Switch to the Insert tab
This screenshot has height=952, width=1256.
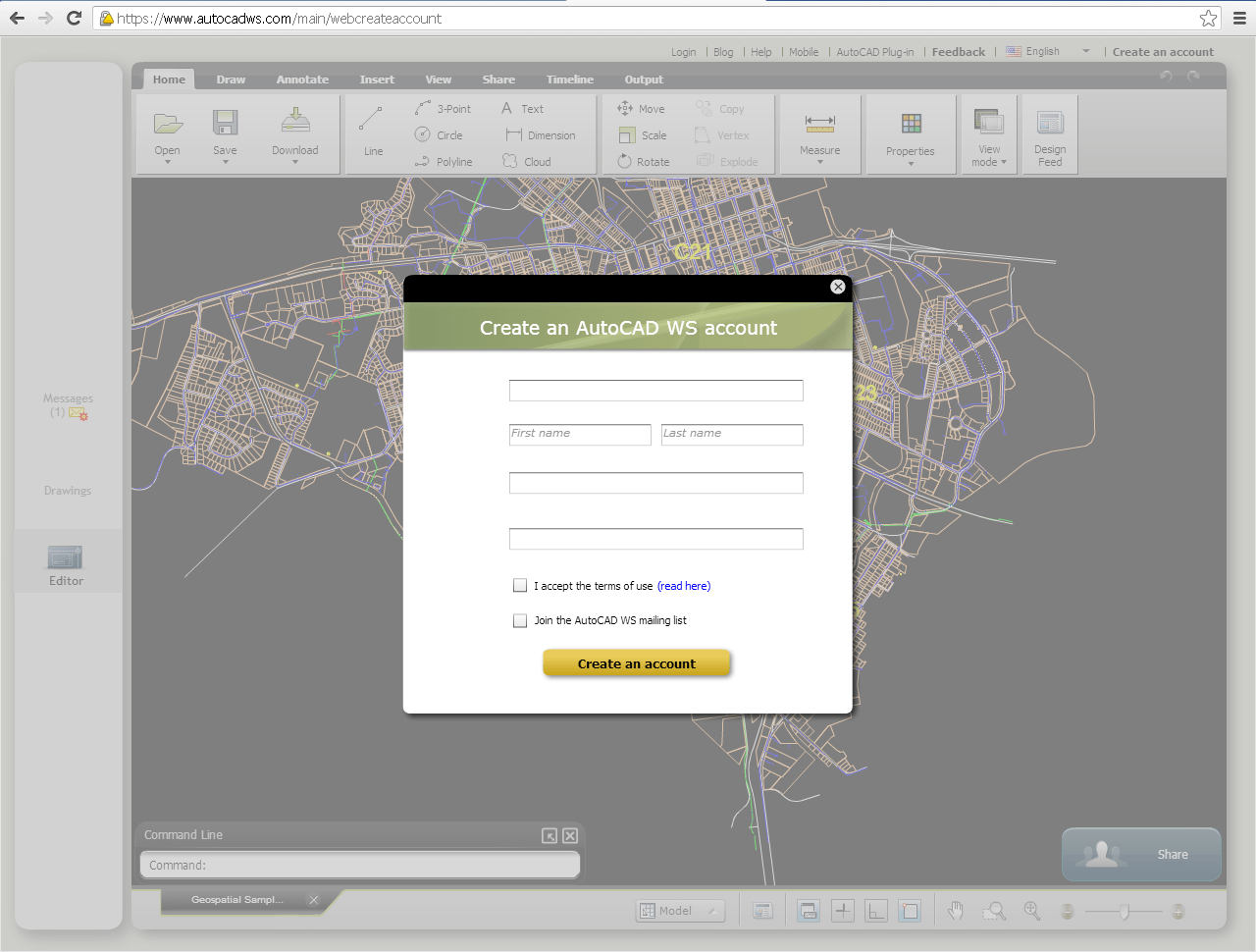tap(377, 79)
